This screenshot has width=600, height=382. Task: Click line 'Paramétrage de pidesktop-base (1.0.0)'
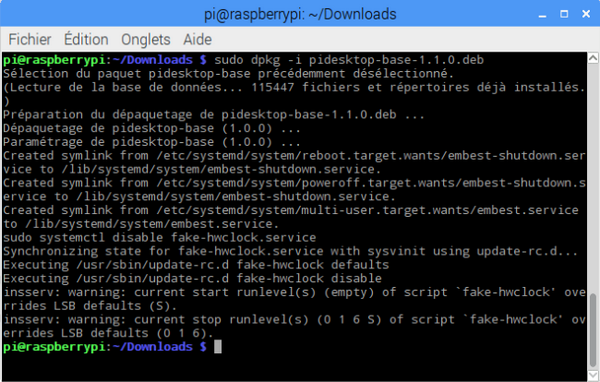click(x=152, y=142)
